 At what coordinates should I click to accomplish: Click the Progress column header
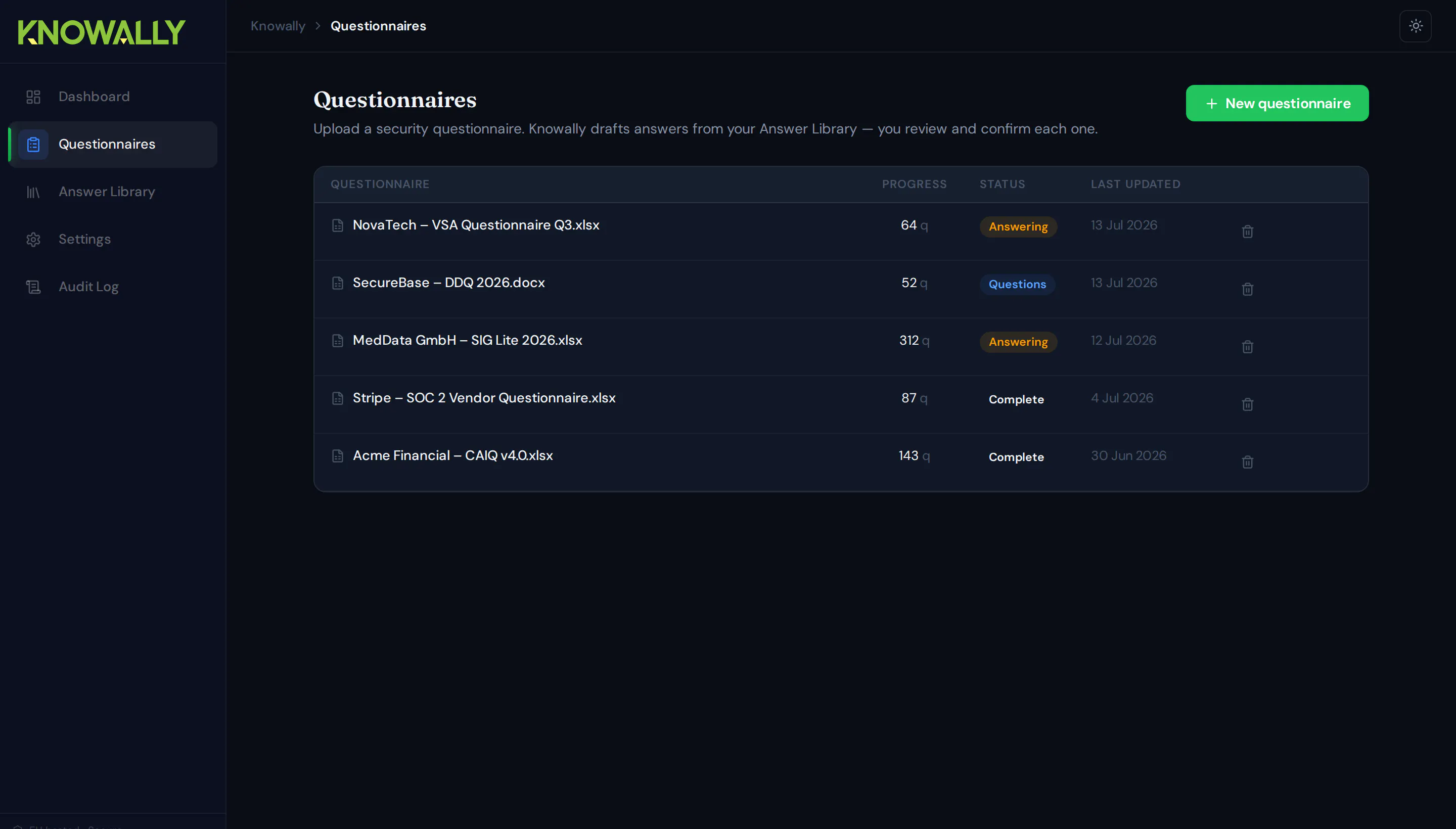click(914, 184)
